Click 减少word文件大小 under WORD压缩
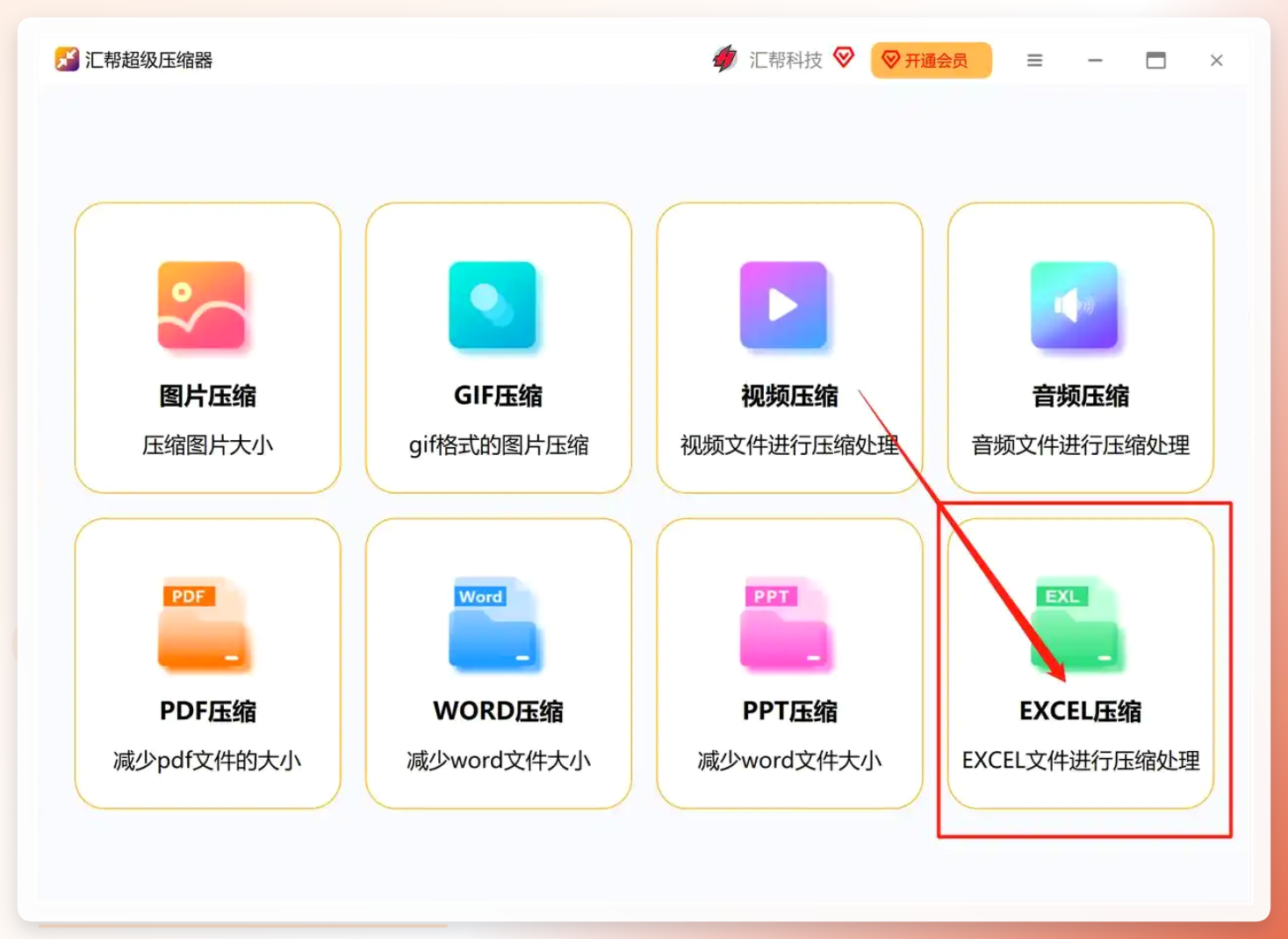 pos(498,761)
